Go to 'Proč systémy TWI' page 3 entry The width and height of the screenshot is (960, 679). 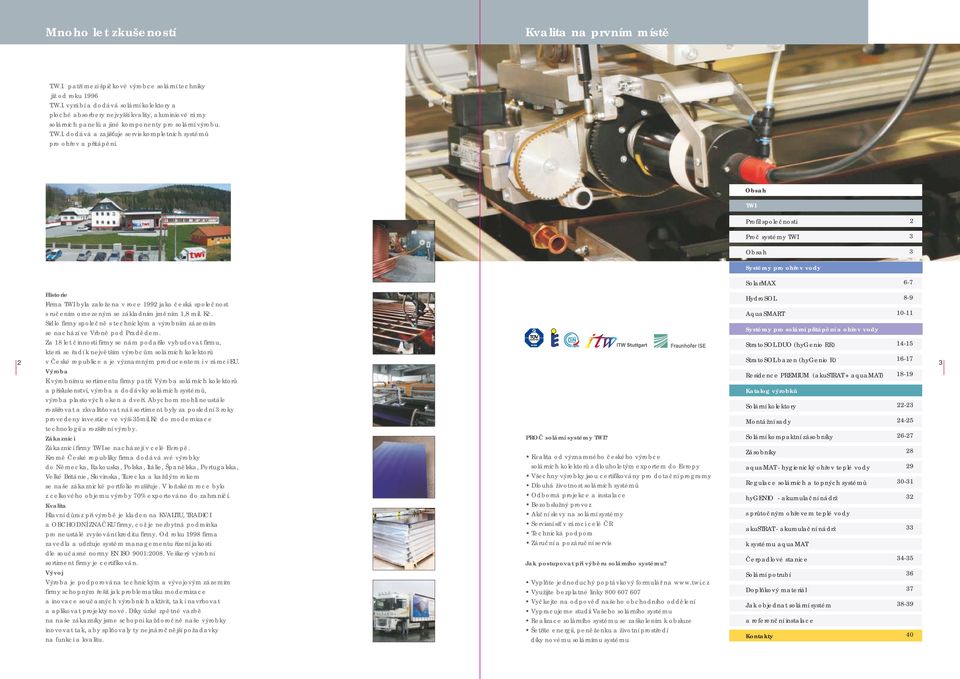pyautogui.click(x=825, y=236)
